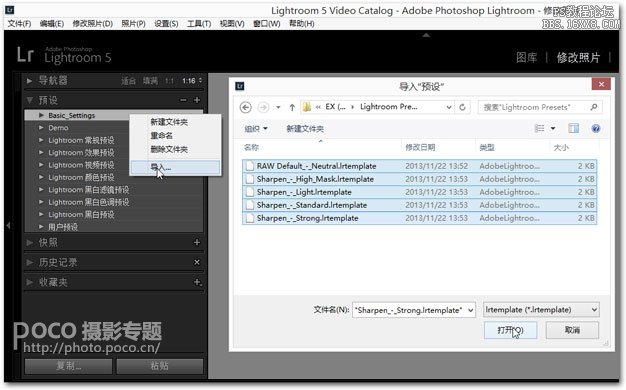626x390 pixels.
Task: Expand the 用户预设 folder
Action: pyautogui.click(x=41, y=227)
